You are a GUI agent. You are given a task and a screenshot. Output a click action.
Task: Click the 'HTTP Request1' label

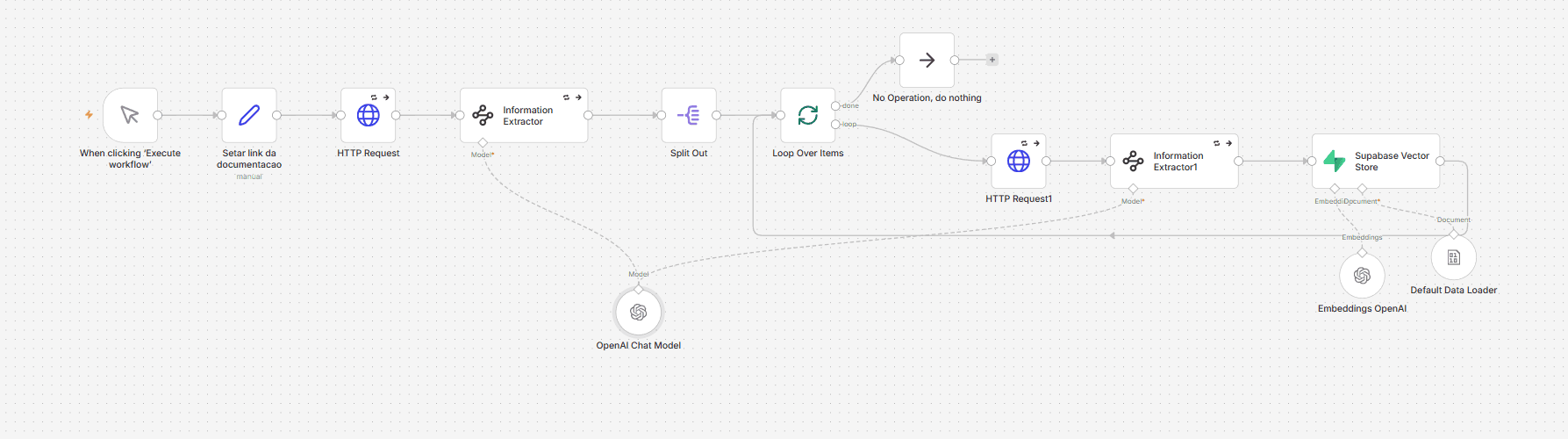pos(1019,198)
